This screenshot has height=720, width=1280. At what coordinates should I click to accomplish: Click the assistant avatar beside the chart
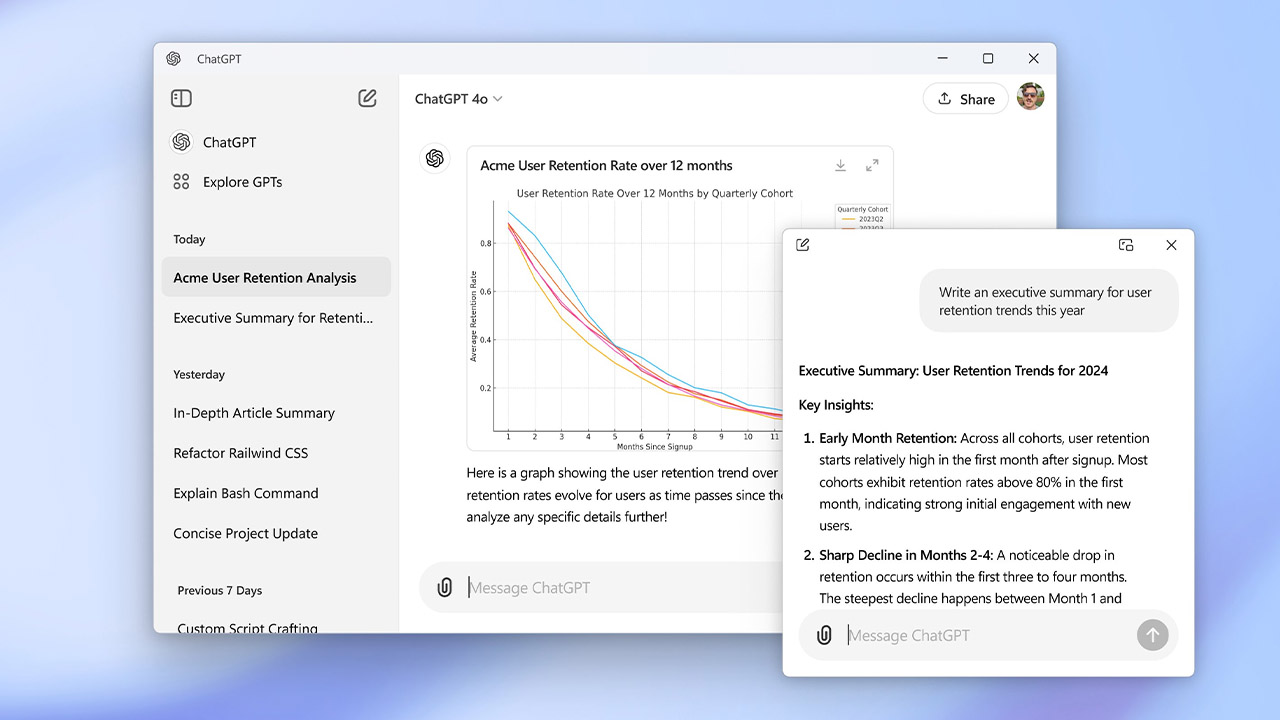(435, 158)
